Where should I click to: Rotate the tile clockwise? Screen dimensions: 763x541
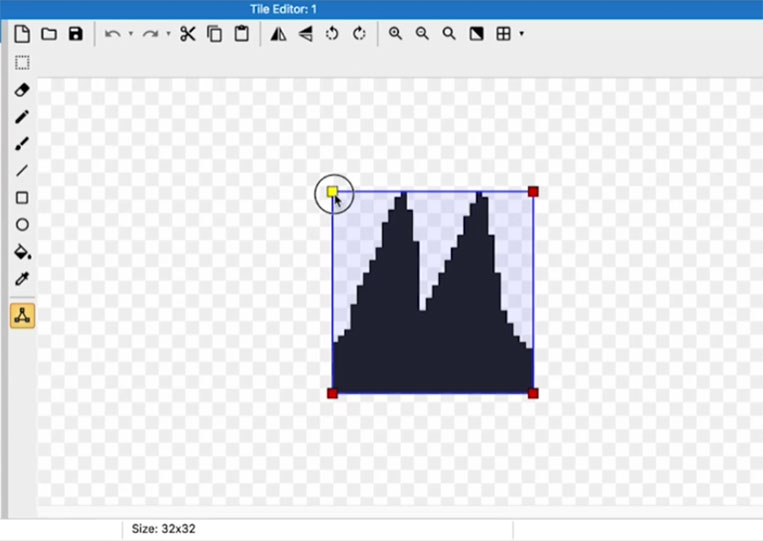coord(359,34)
